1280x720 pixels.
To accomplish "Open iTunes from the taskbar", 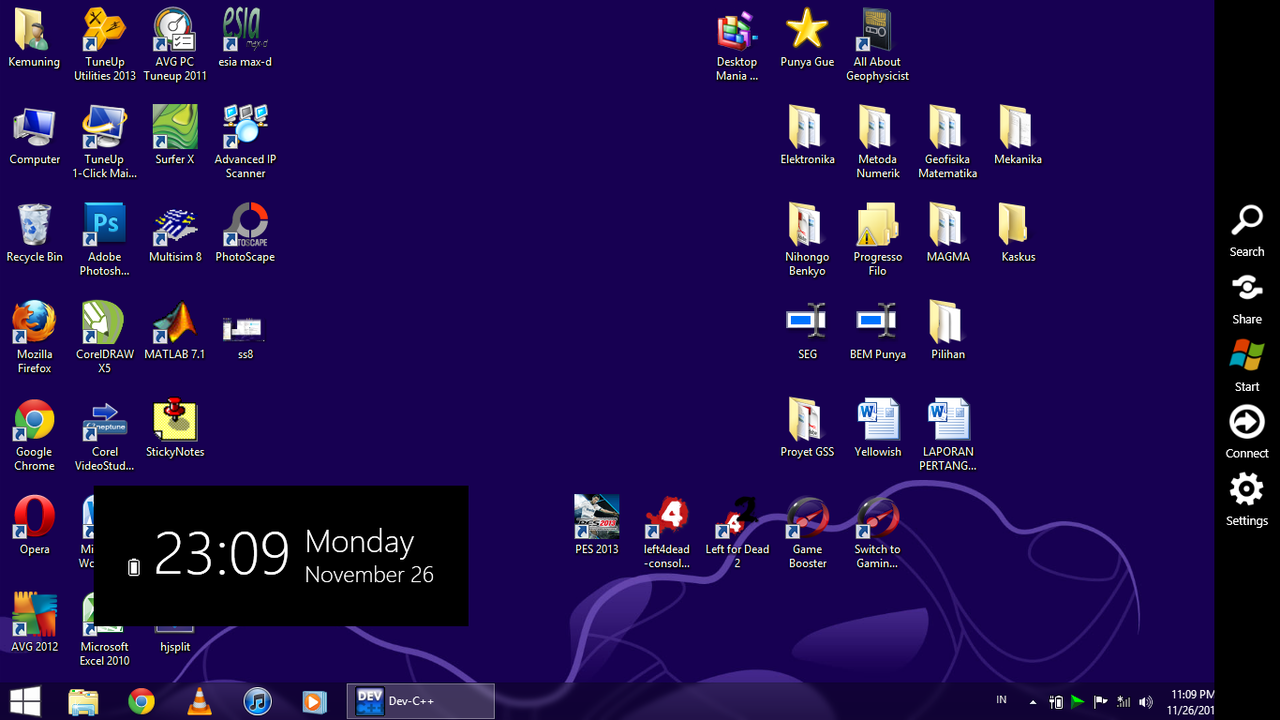I will coord(257,701).
